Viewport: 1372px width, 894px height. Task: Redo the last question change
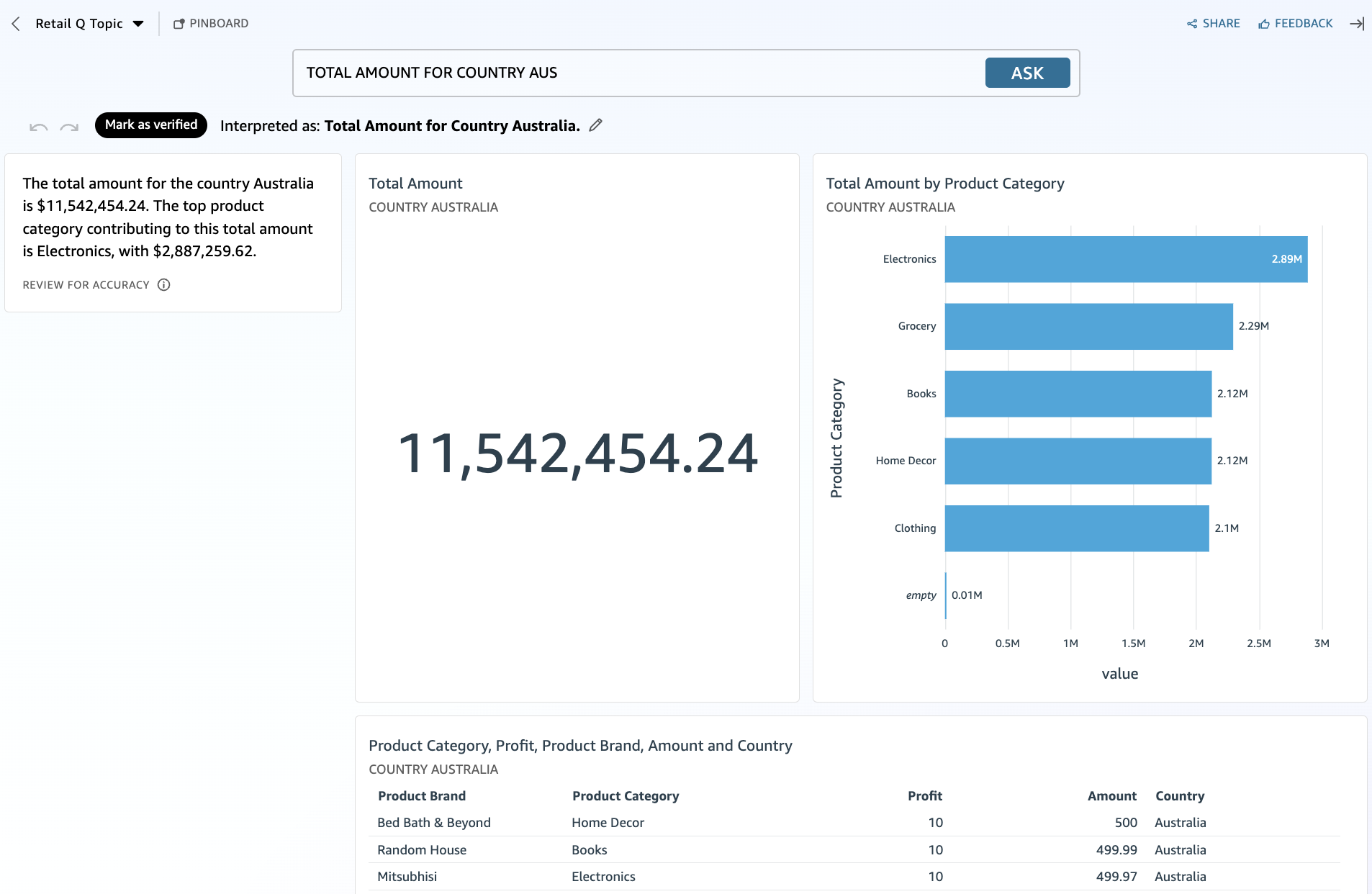(69, 127)
